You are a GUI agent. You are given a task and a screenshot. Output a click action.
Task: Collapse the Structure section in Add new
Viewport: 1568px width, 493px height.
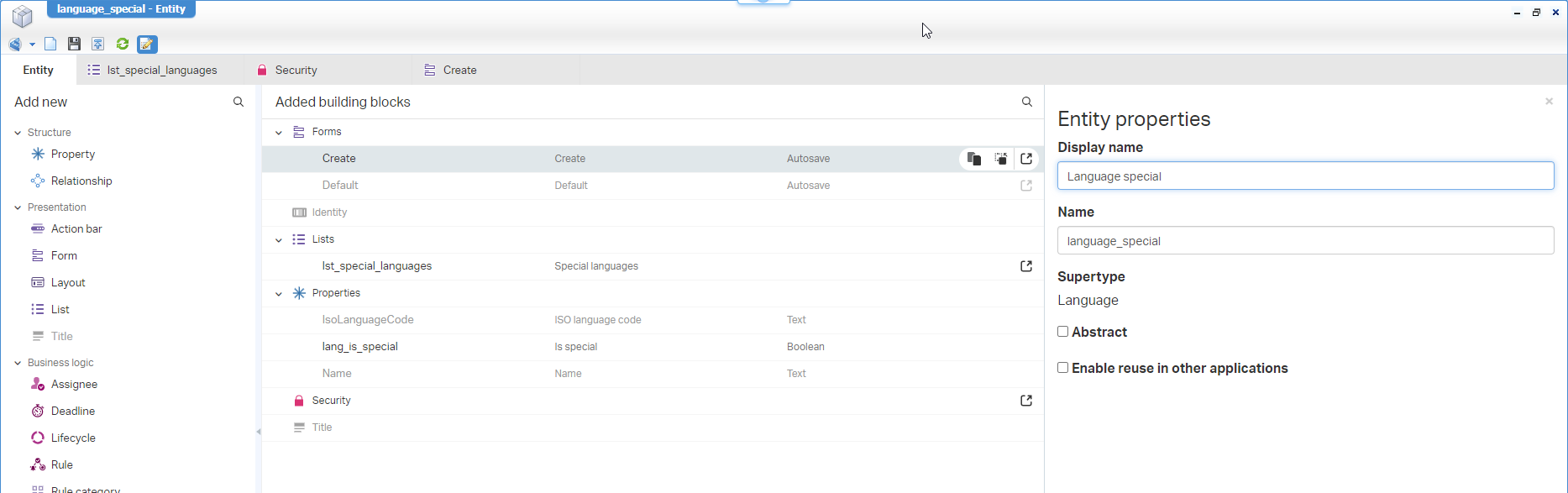(18, 133)
